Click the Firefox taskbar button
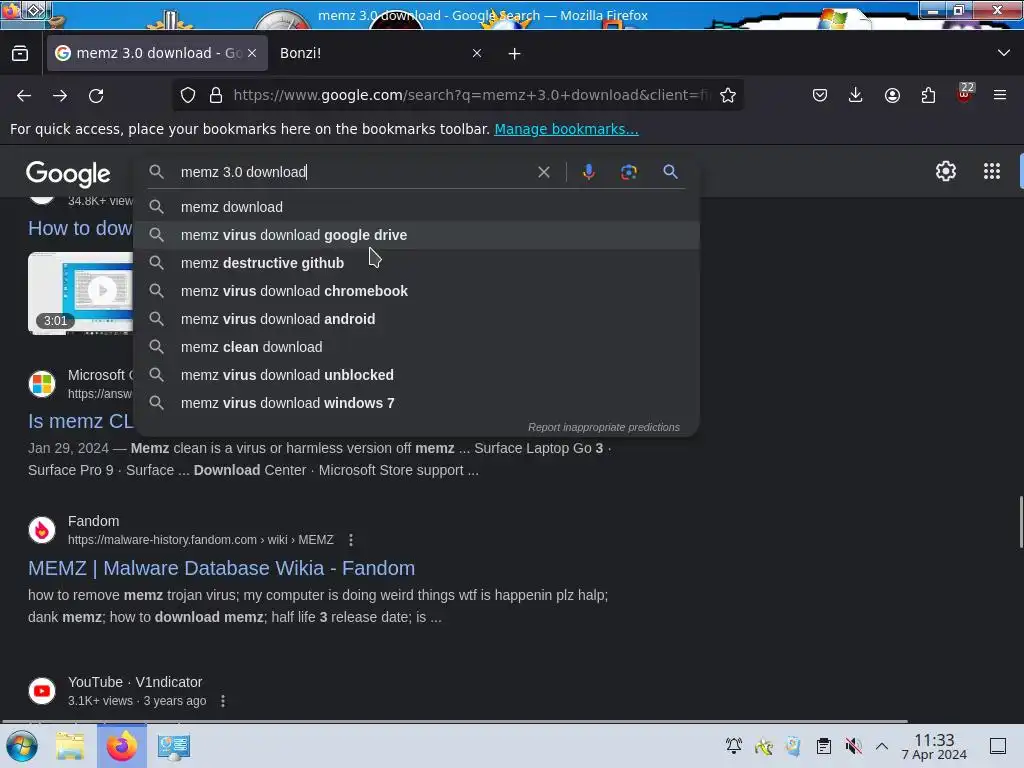The height and width of the screenshot is (768, 1024). pyautogui.click(x=121, y=746)
